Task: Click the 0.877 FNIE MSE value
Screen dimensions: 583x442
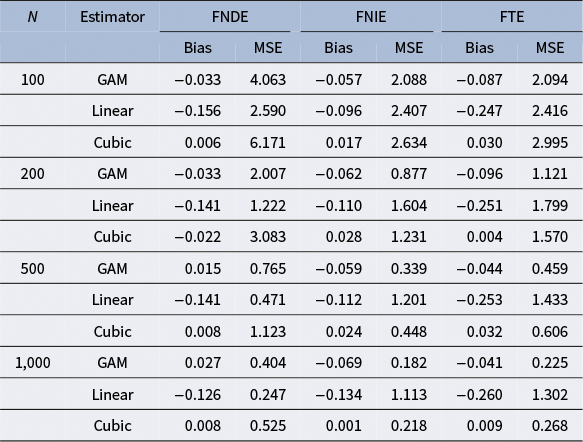Action: click(409, 174)
